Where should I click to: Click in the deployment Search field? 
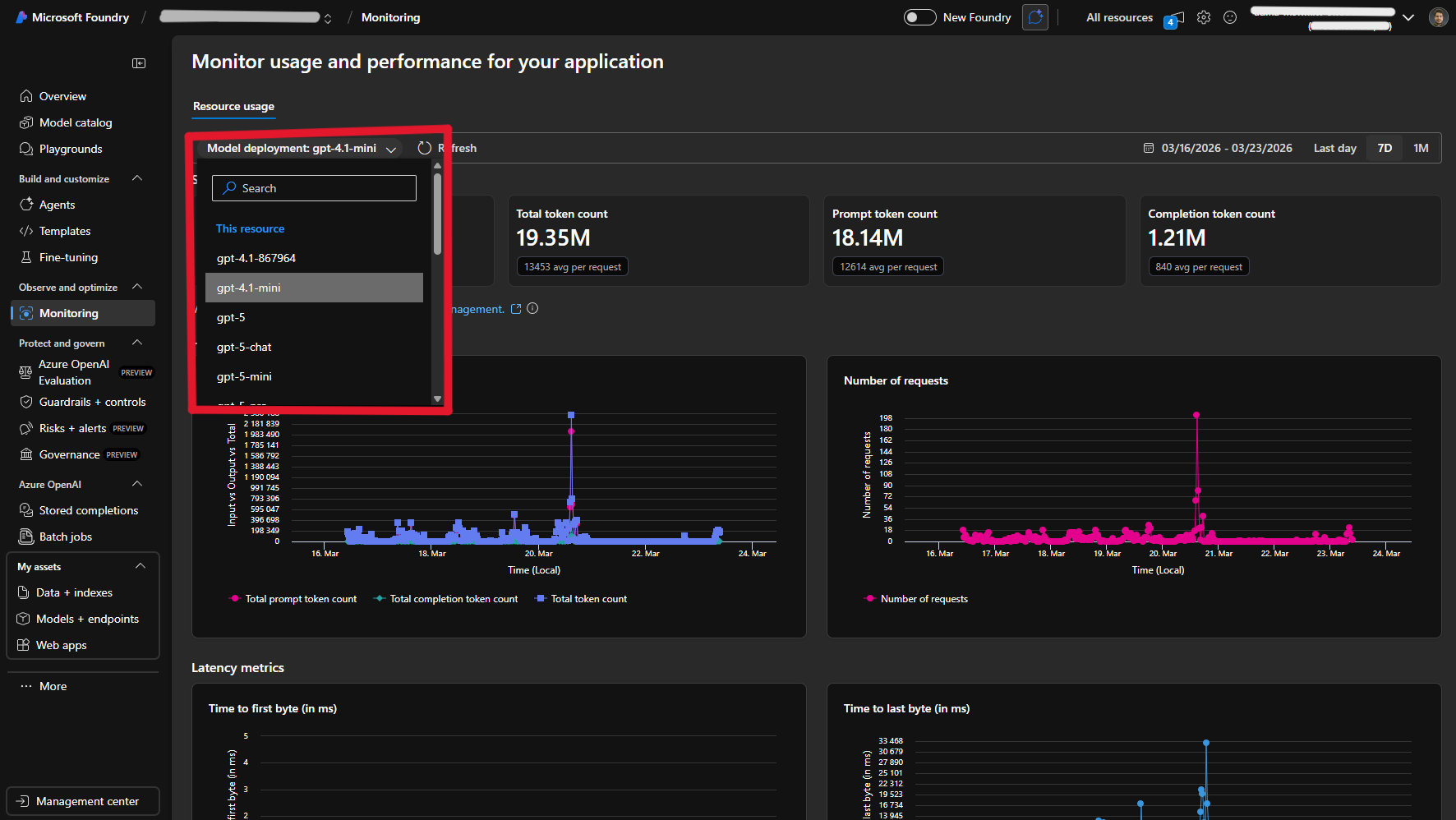(x=314, y=188)
